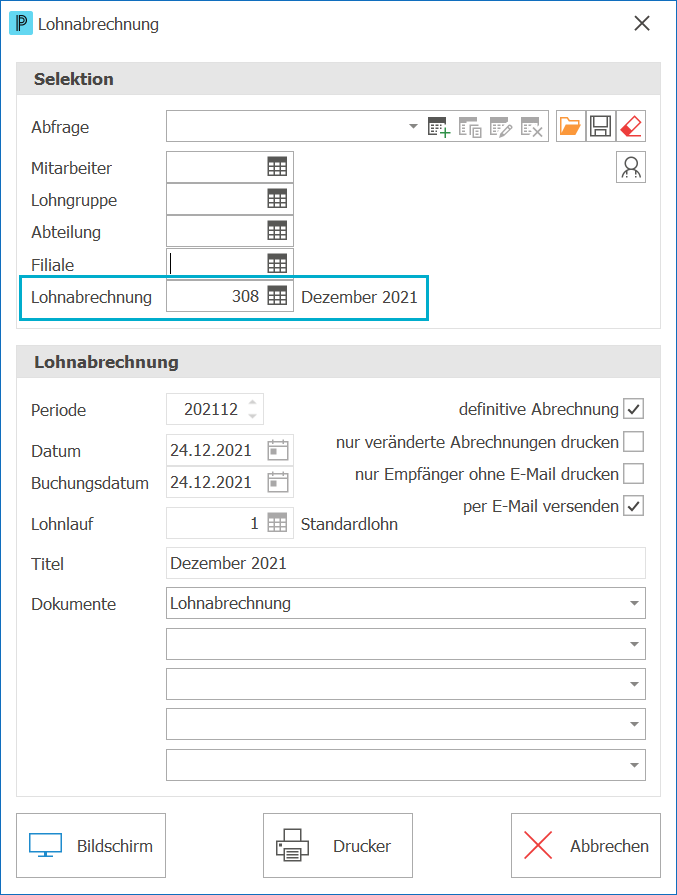Click the copy query icon

pyautogui.click(x=470, y=127)
